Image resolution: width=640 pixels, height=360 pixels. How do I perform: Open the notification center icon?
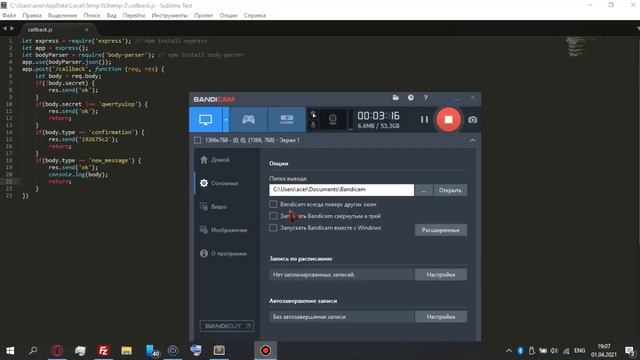coord(629,351)
